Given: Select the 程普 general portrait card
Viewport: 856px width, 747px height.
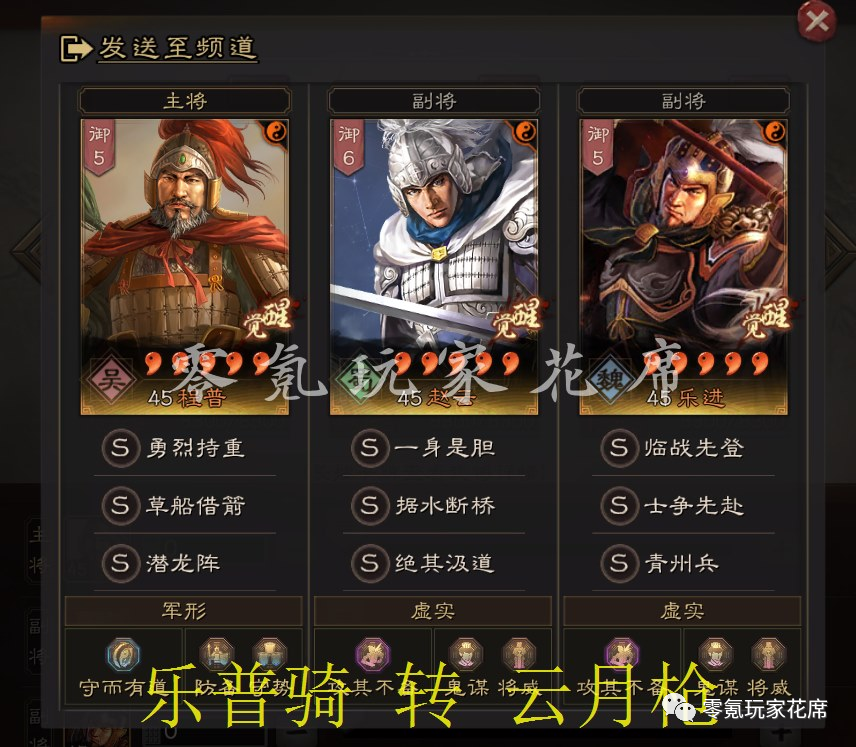Looking at the screenshot, I should pyautogui.click(x=185, y=266).
